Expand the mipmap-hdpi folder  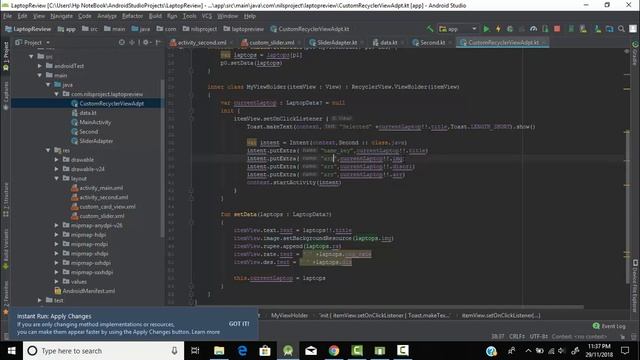click(57, 235)
